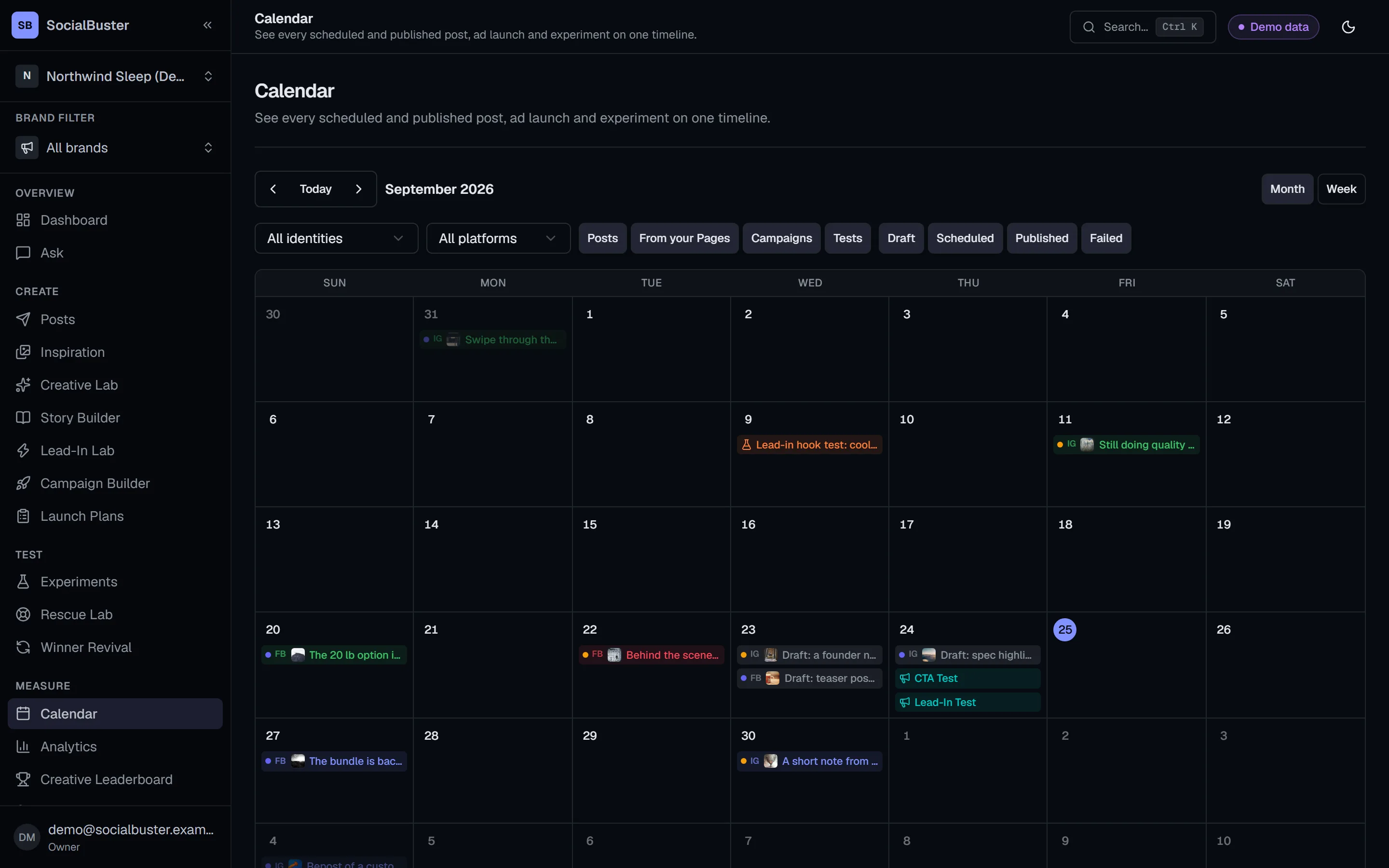Click flask icon on Lead-in hook test

coord(746,445)
